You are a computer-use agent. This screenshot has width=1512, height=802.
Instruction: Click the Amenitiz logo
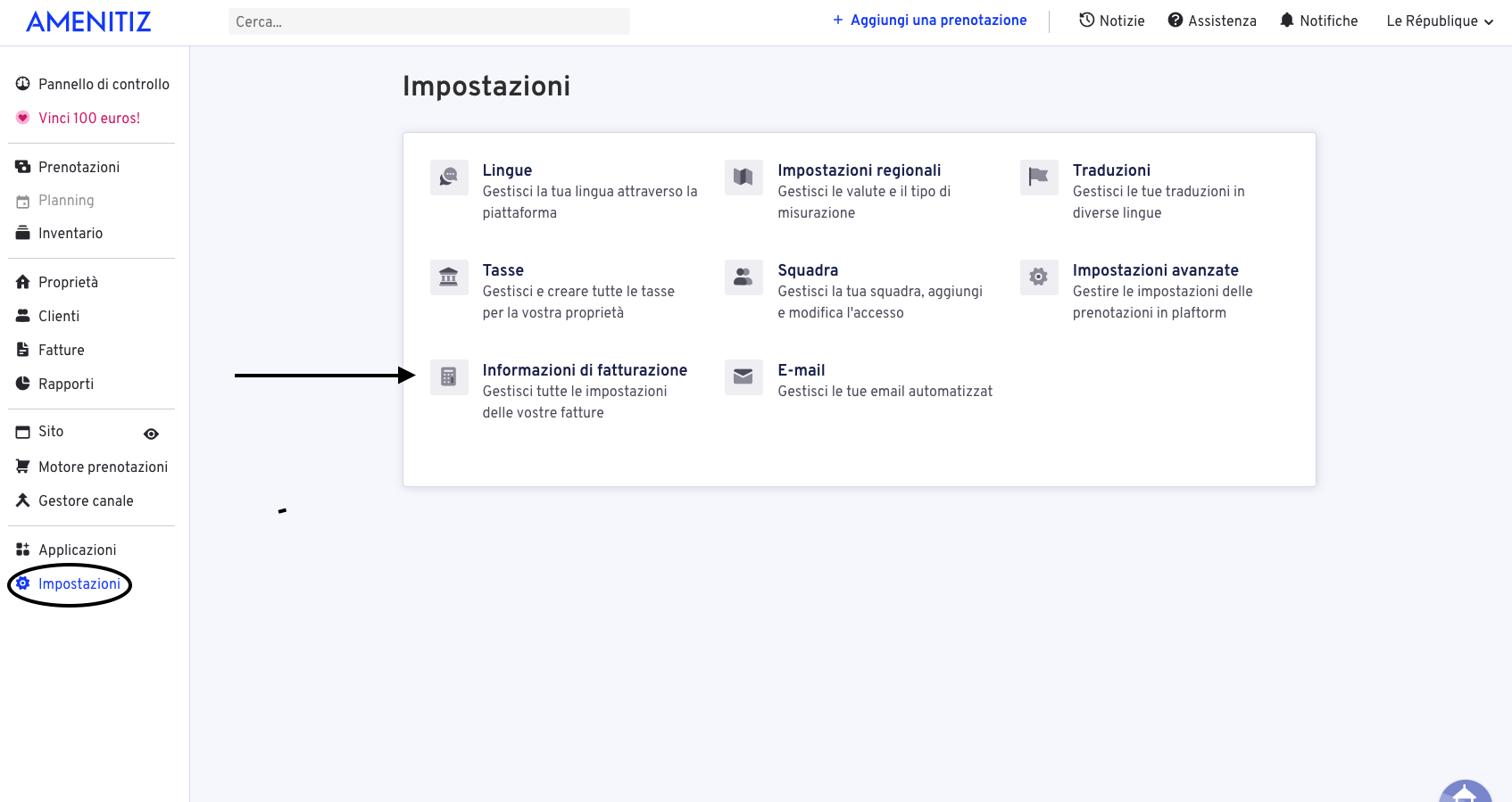tap(88, 21)
